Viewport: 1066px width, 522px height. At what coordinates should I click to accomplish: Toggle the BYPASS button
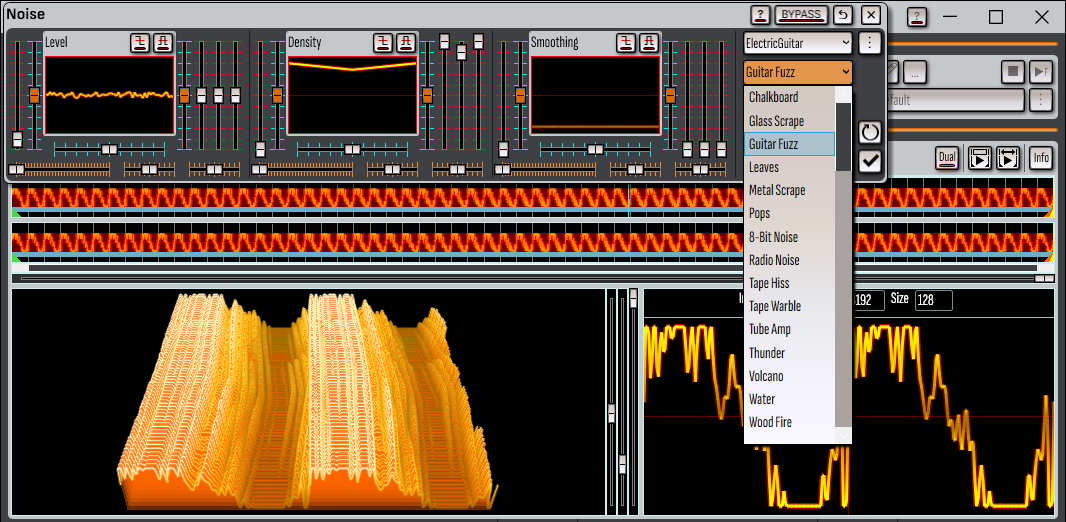pyautogui.click(x=802, y=14)
